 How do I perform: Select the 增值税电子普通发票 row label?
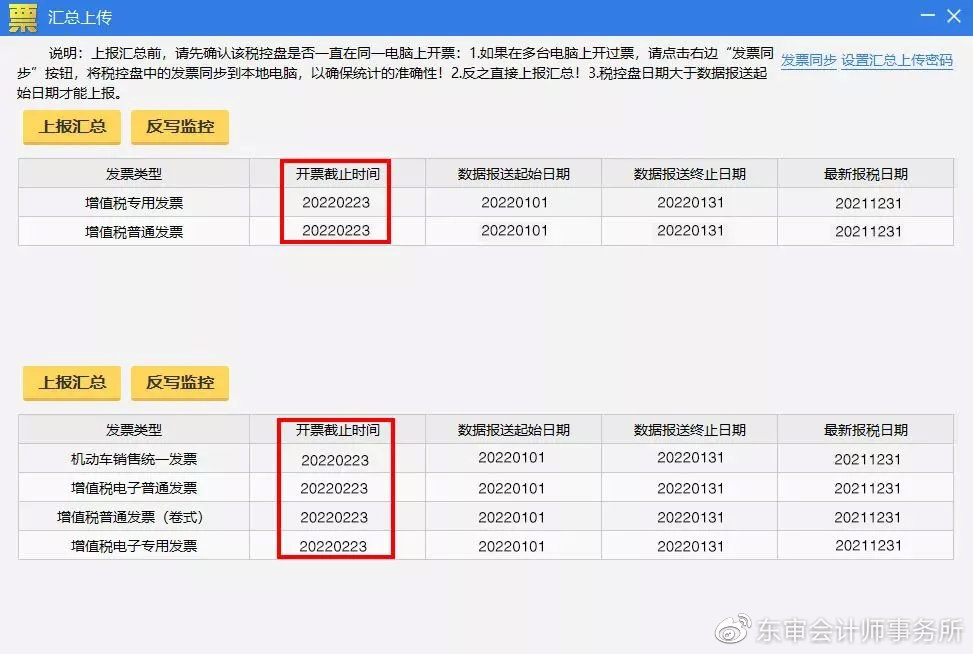click(134, 488)
